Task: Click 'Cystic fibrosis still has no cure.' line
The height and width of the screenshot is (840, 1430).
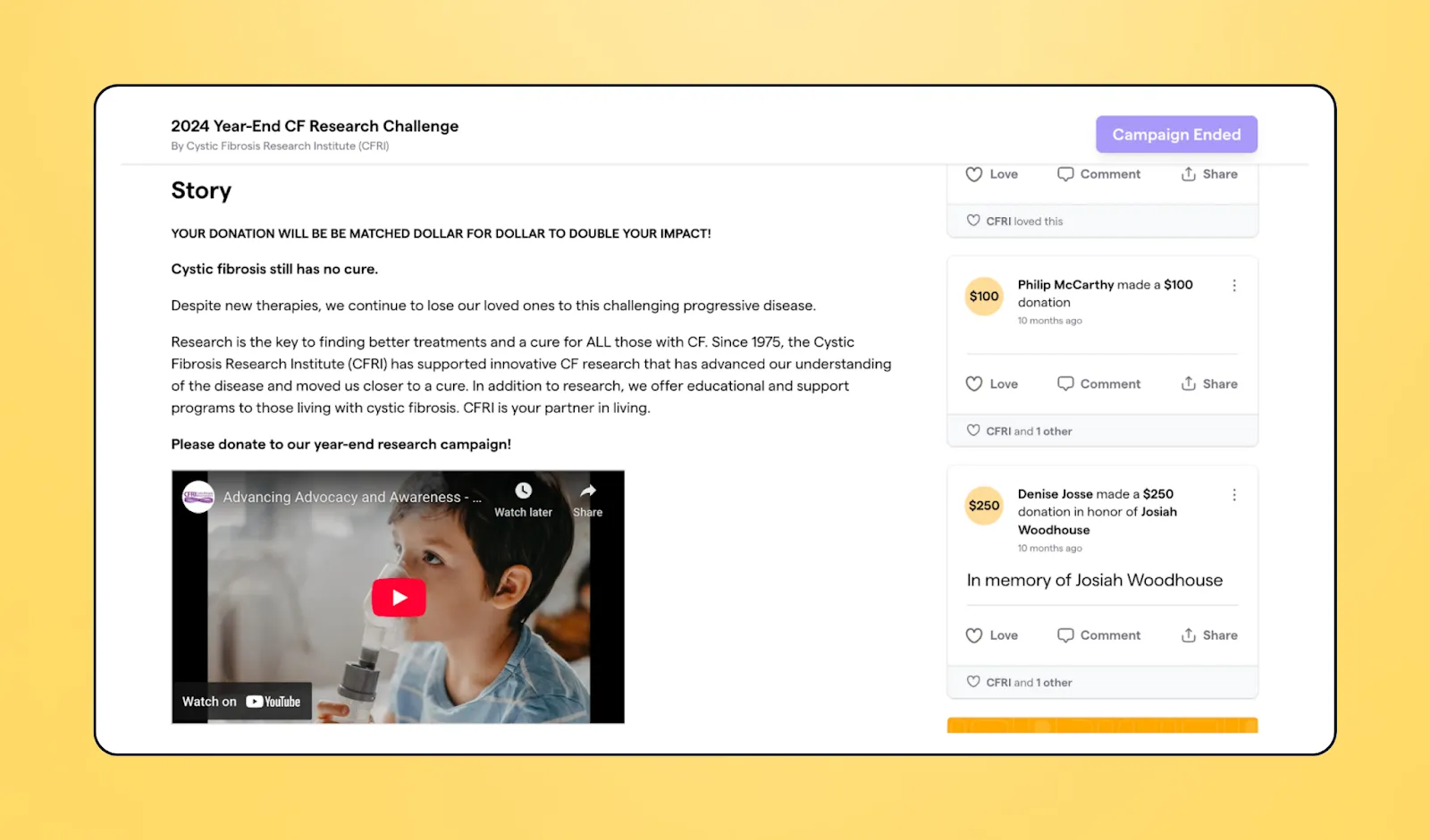Action: pyautogui.click(x=274, y=269)
